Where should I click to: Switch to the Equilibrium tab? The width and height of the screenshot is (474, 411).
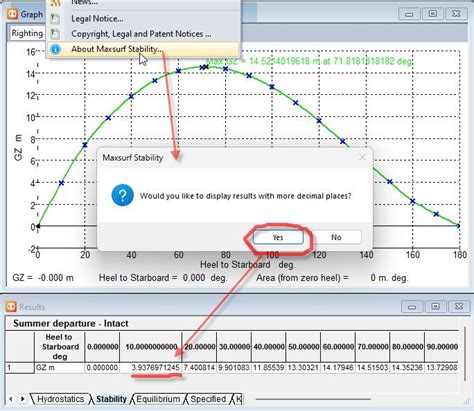click(x=158, y=399)
